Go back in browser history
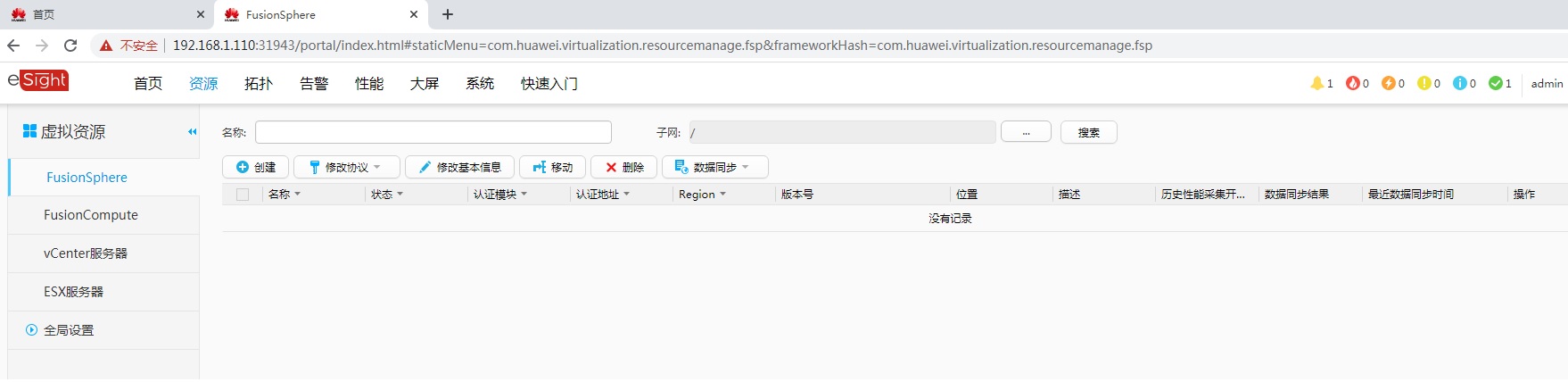 point(13,46)
